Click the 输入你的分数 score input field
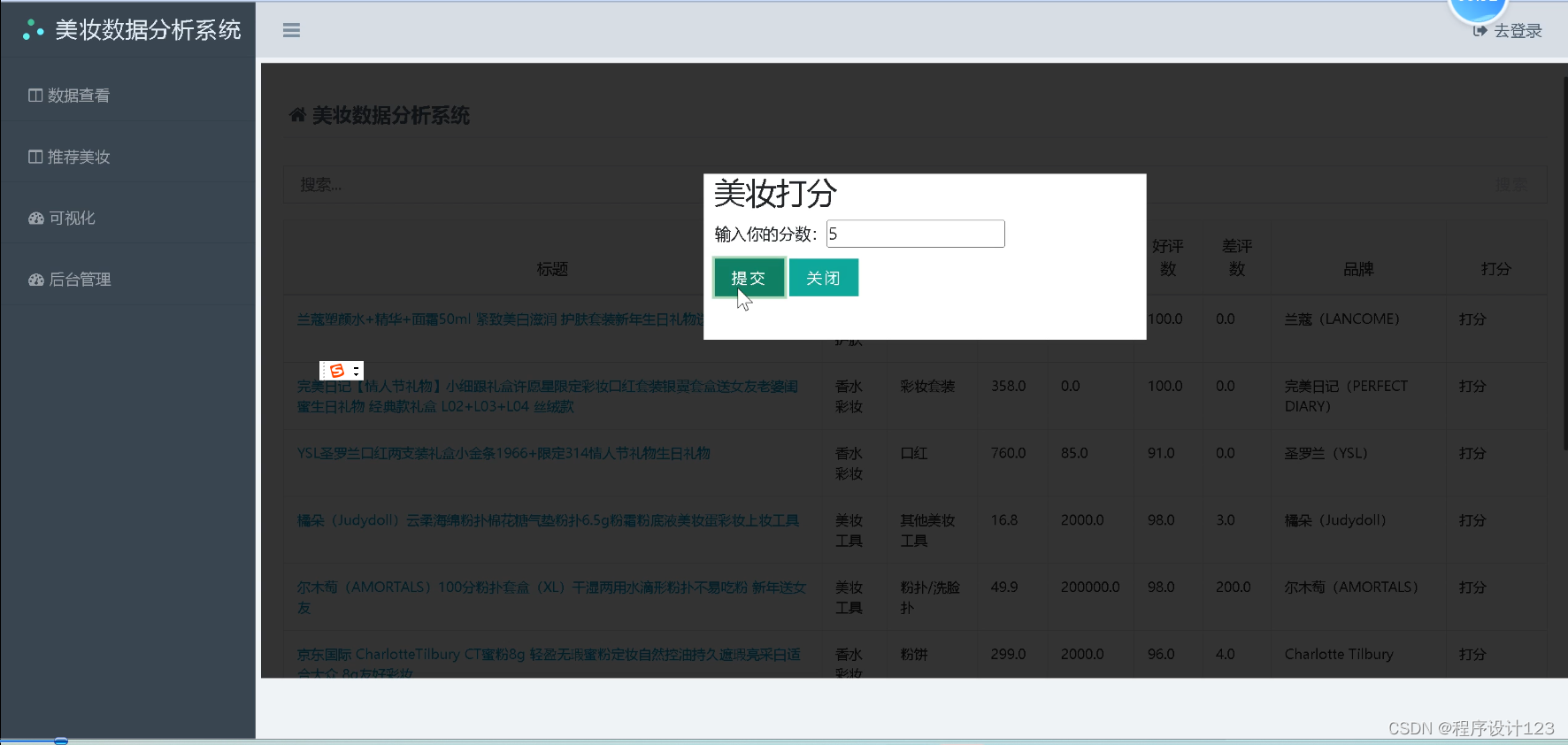 pyautogui.click(x=915, y=234)
